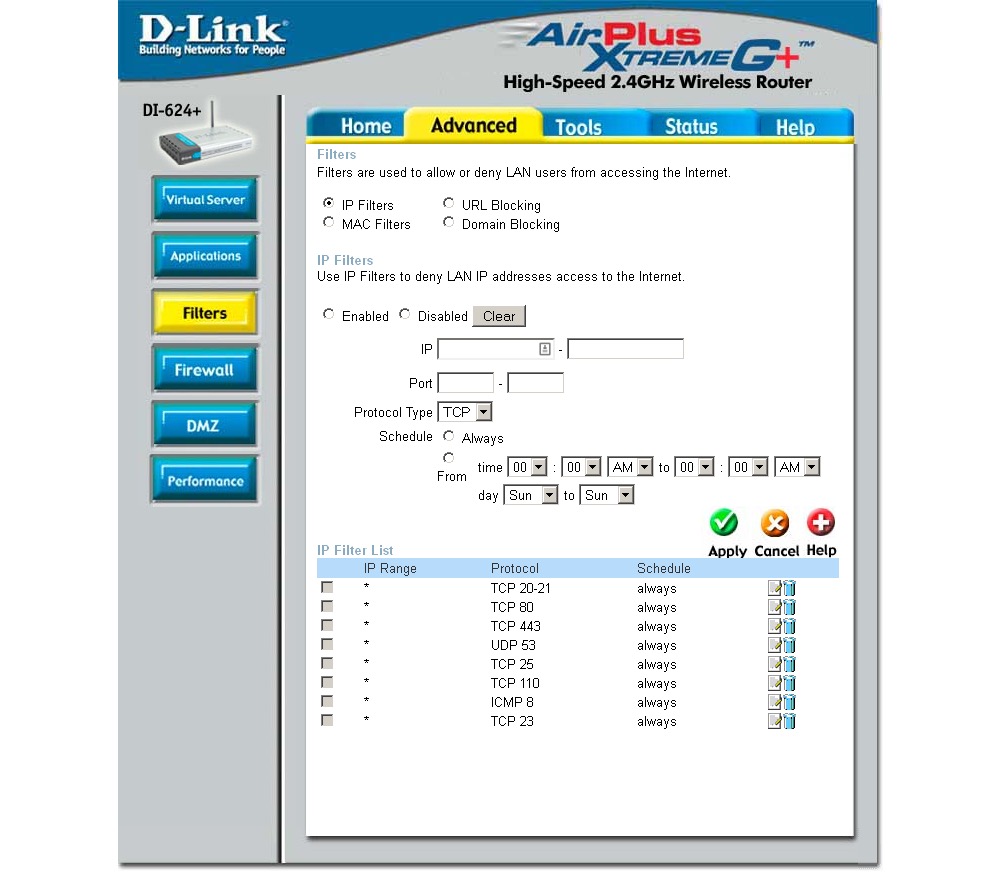This screenshot has width=1008, height=879.
Task: Open the Firewall page
Action: pyautogui.click(x=205, y=369)
